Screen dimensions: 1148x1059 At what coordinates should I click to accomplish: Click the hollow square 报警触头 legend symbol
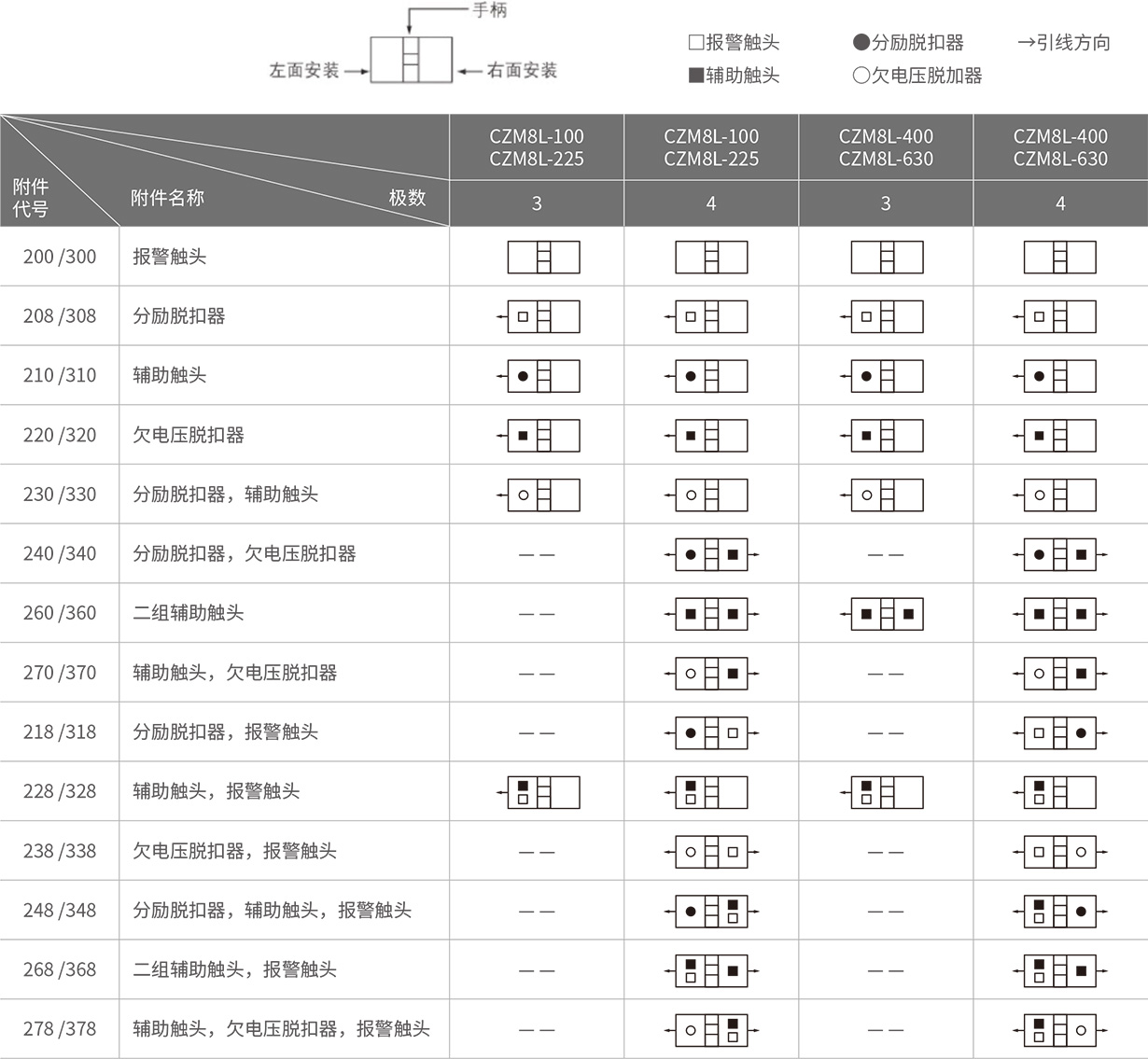click(695, 42)
